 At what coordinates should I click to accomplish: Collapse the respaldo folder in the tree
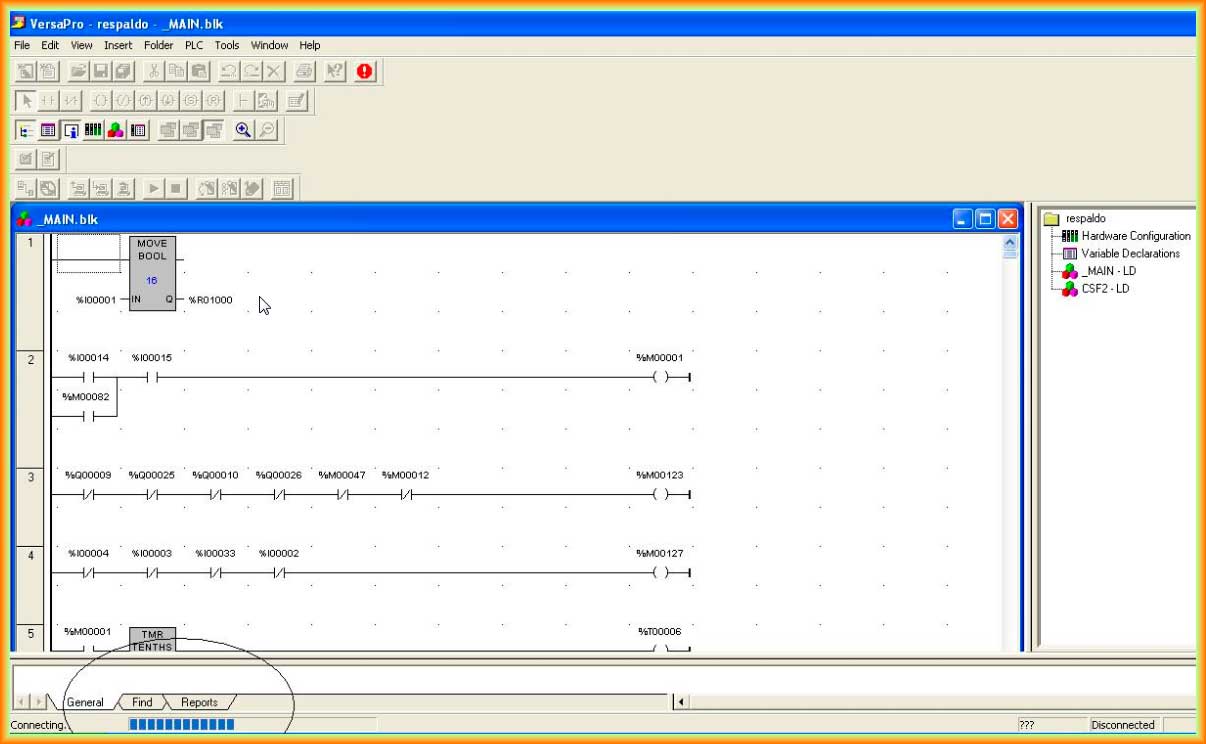tap(1050, 219)
